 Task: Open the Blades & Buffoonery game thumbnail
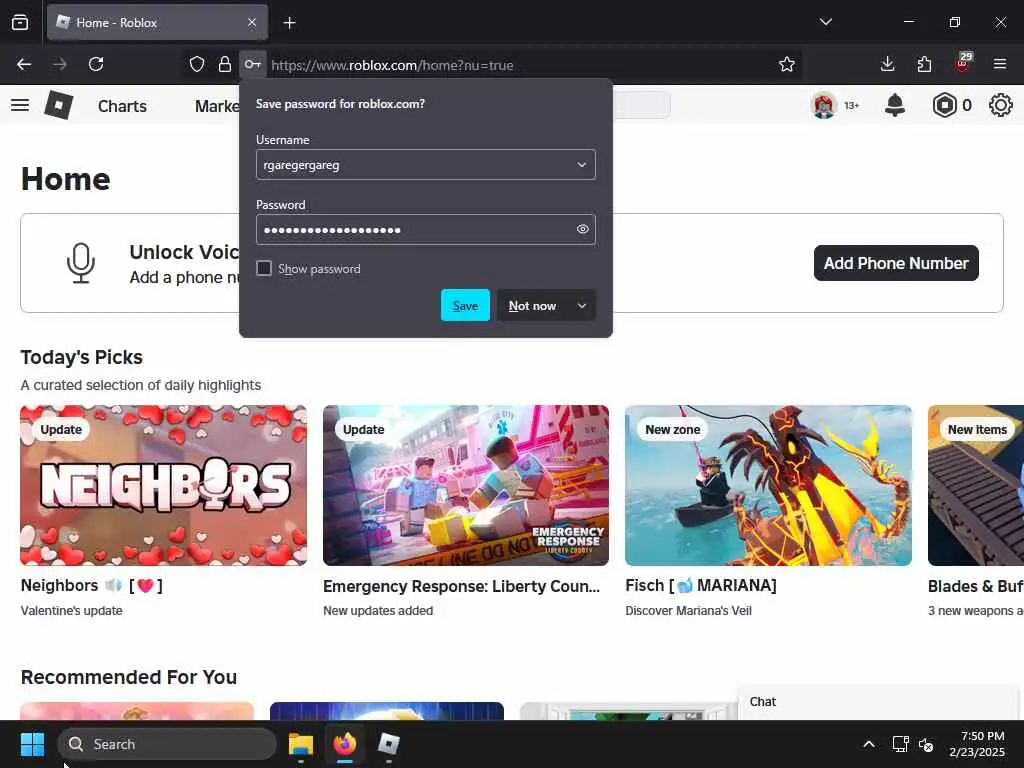click(x=976, y=485)
